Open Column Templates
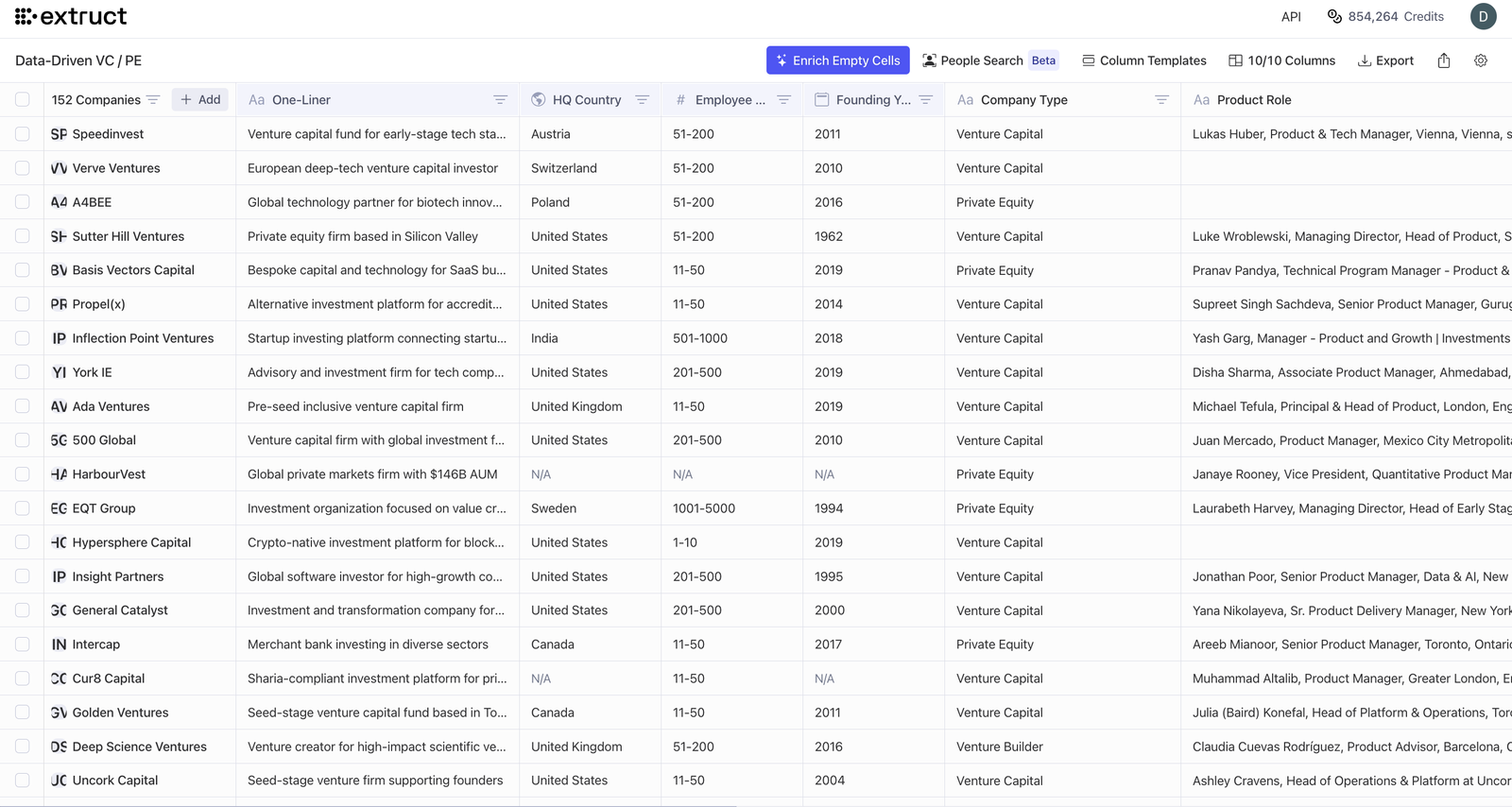This screenshot has width=1512, height=807. (x=1143, y=60)
